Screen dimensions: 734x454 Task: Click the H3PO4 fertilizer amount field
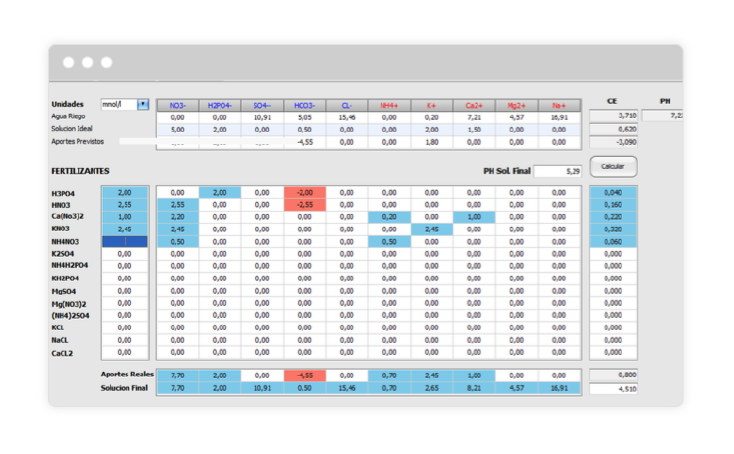[125, 192]
